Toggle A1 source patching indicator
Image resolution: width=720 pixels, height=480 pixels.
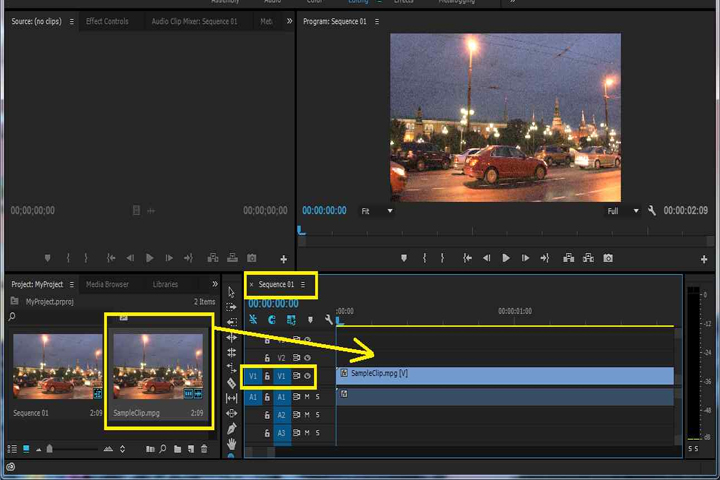[253, 397]
